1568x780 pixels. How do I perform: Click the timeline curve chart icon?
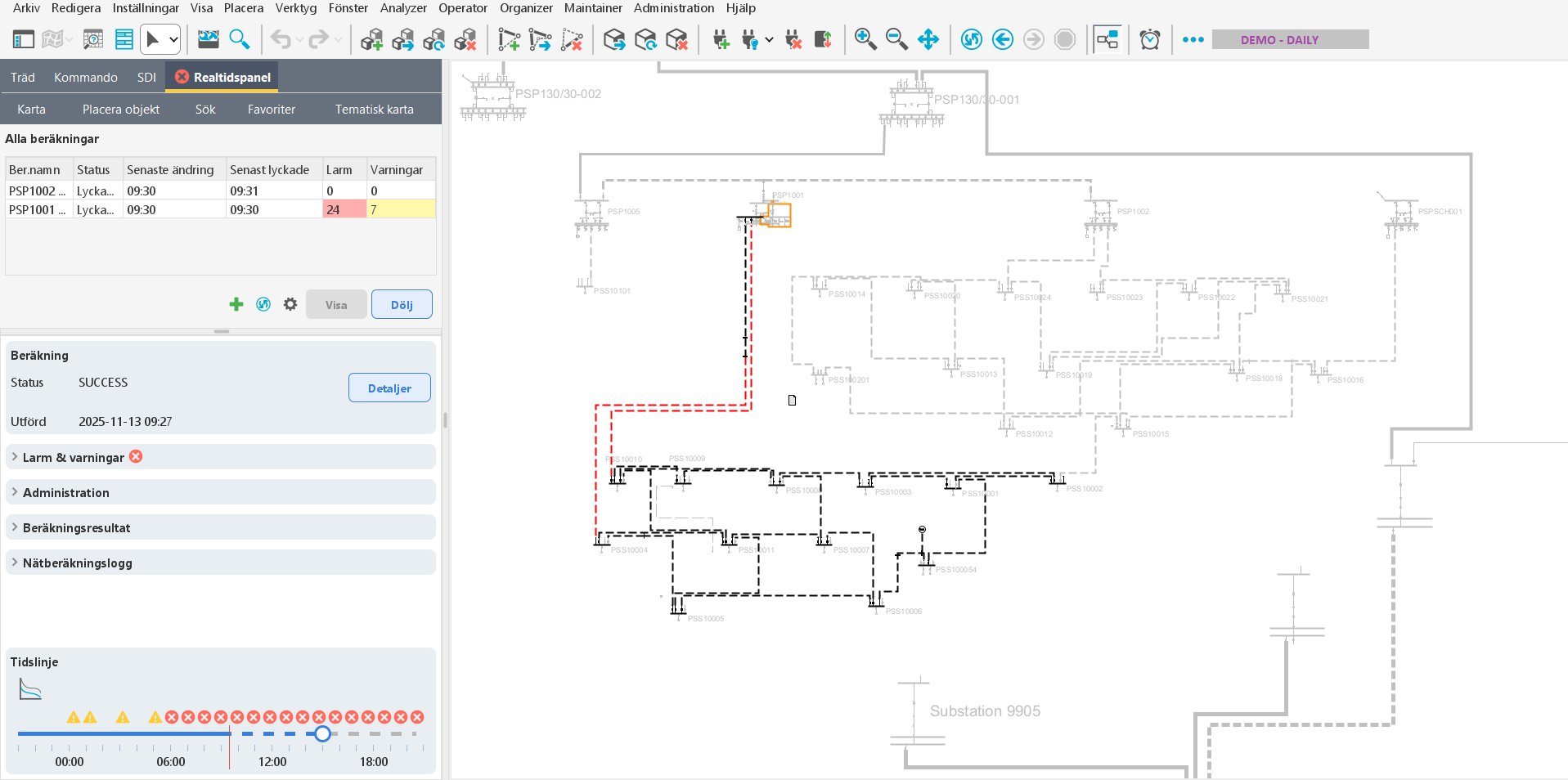30,690
